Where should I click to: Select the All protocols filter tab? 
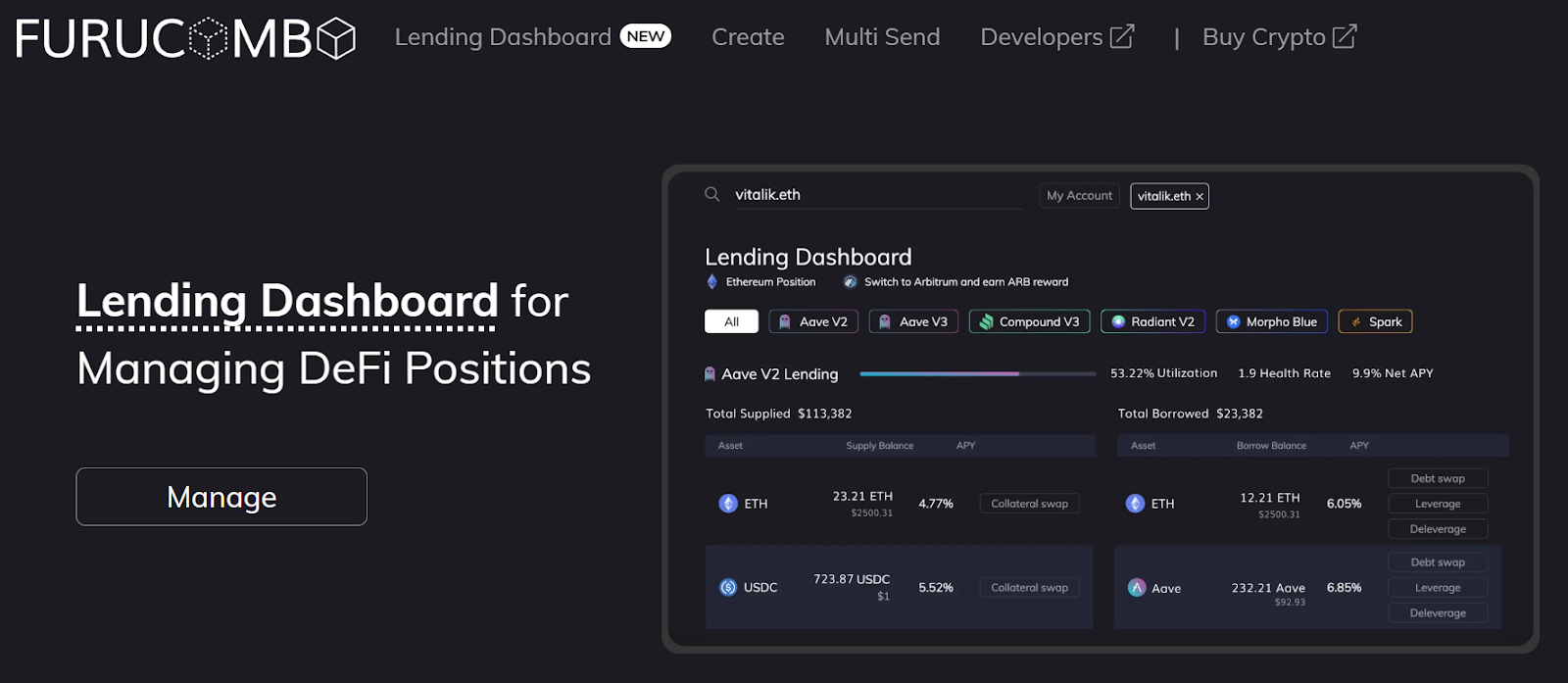[x=731, y=321]
